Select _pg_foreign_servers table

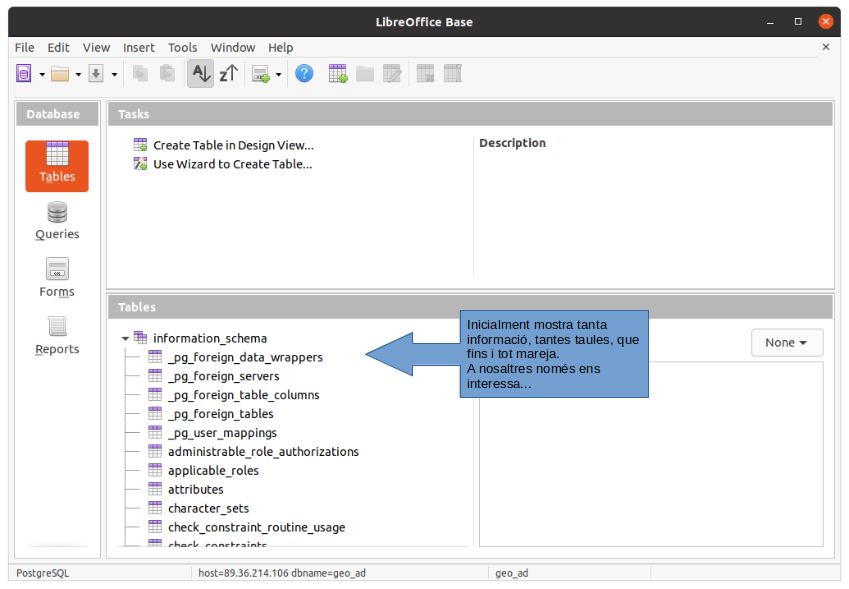tap(224, 376)
